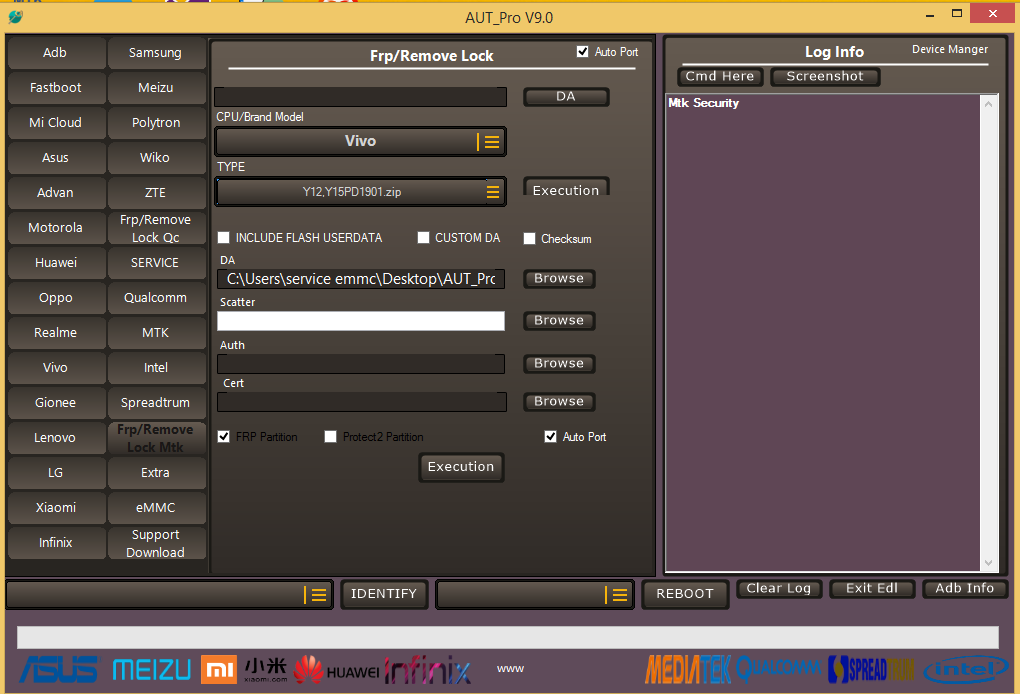Viewport: 1020px width, 694px height.
Task: Open Support Download
Action: point(155,543)
